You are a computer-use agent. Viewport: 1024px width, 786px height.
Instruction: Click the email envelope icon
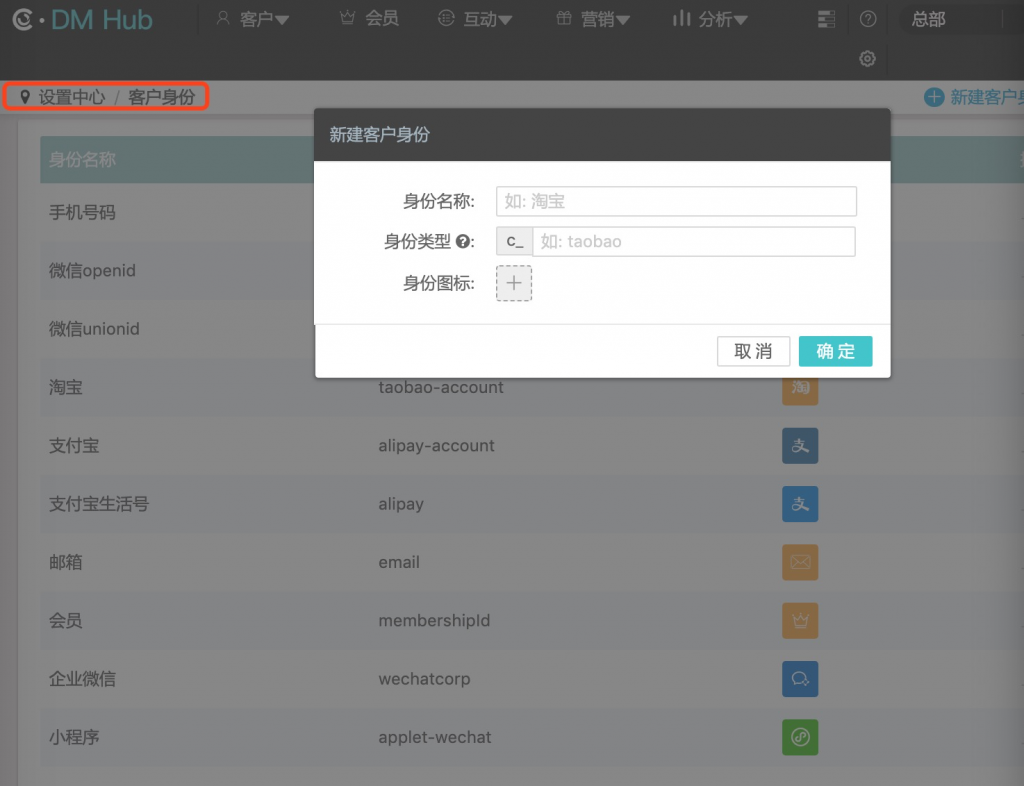point(800,562)
